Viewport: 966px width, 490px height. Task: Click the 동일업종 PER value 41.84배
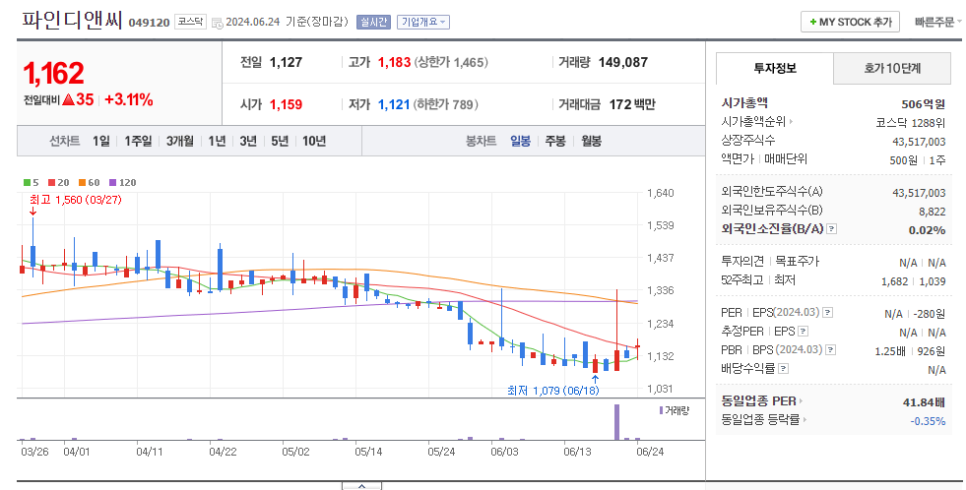click(x=924, y=402)
